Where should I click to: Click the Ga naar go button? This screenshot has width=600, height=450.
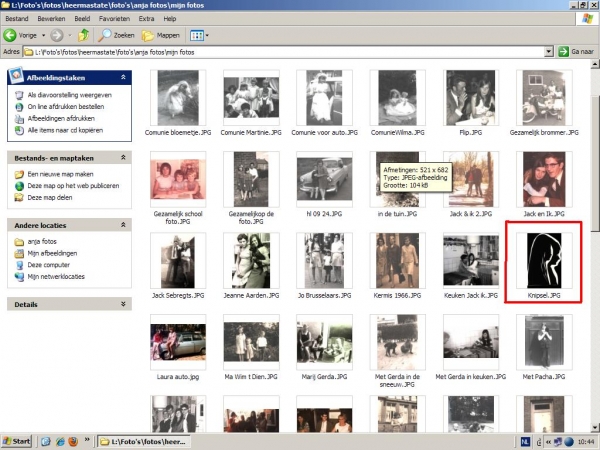tap(576, 51)
